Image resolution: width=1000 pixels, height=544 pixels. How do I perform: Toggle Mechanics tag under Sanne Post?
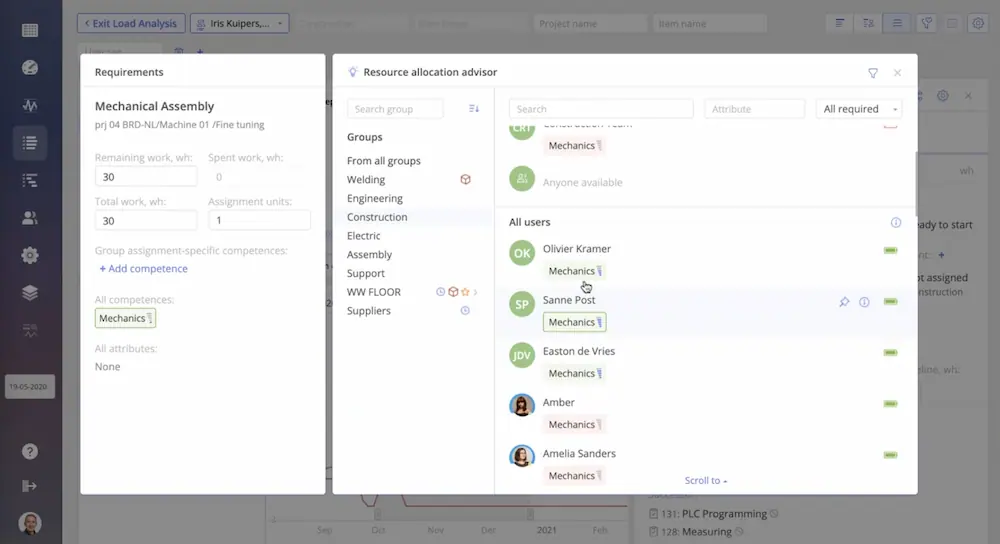tap(574, 322)
